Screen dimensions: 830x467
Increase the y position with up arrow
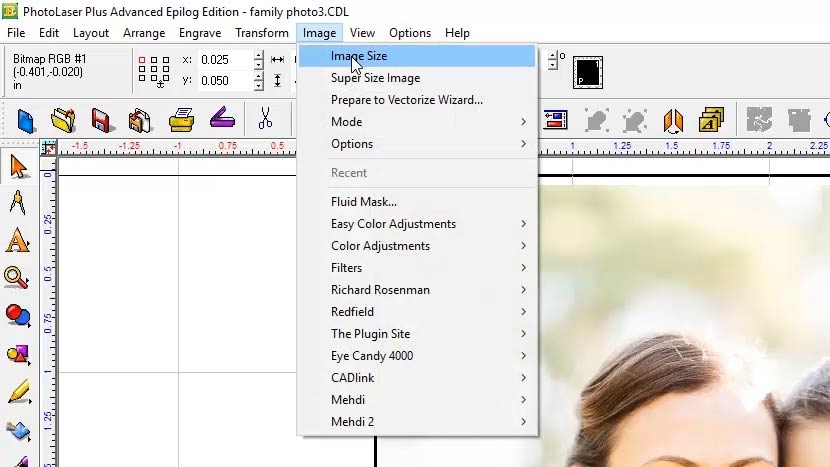259,76
